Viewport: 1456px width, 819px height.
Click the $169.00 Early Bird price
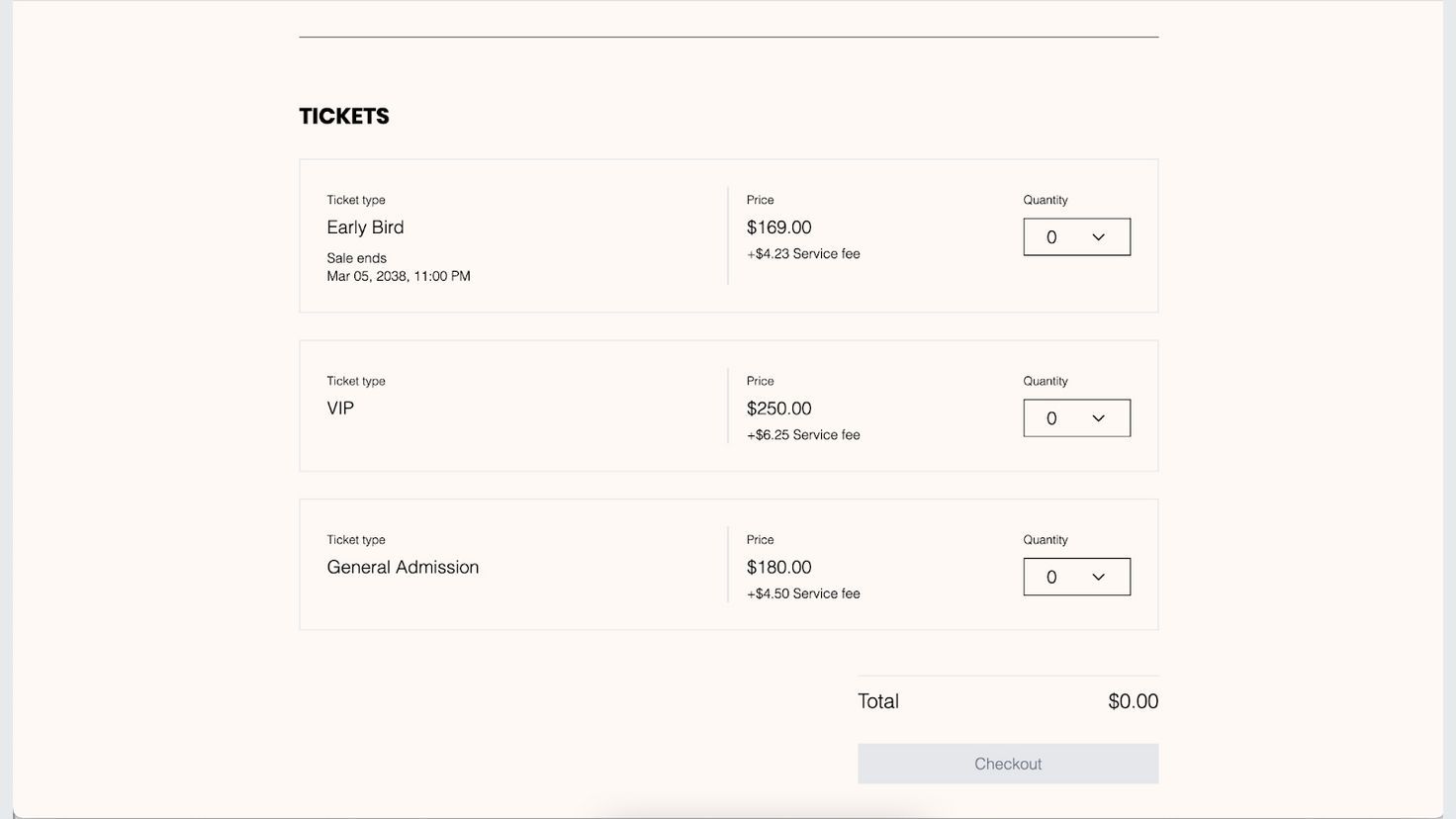(x=778, y=227)
